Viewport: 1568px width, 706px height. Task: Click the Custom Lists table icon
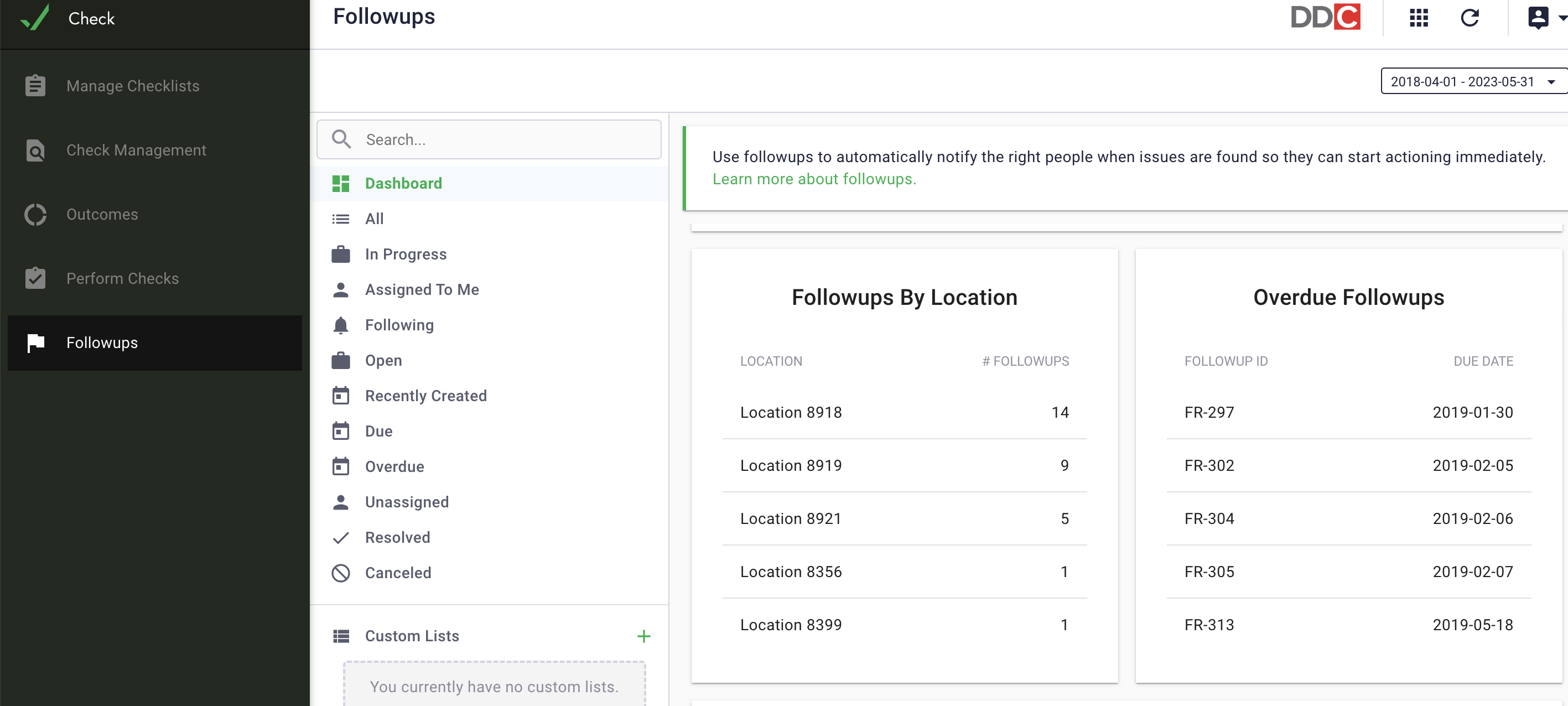(x=341, y=636)
